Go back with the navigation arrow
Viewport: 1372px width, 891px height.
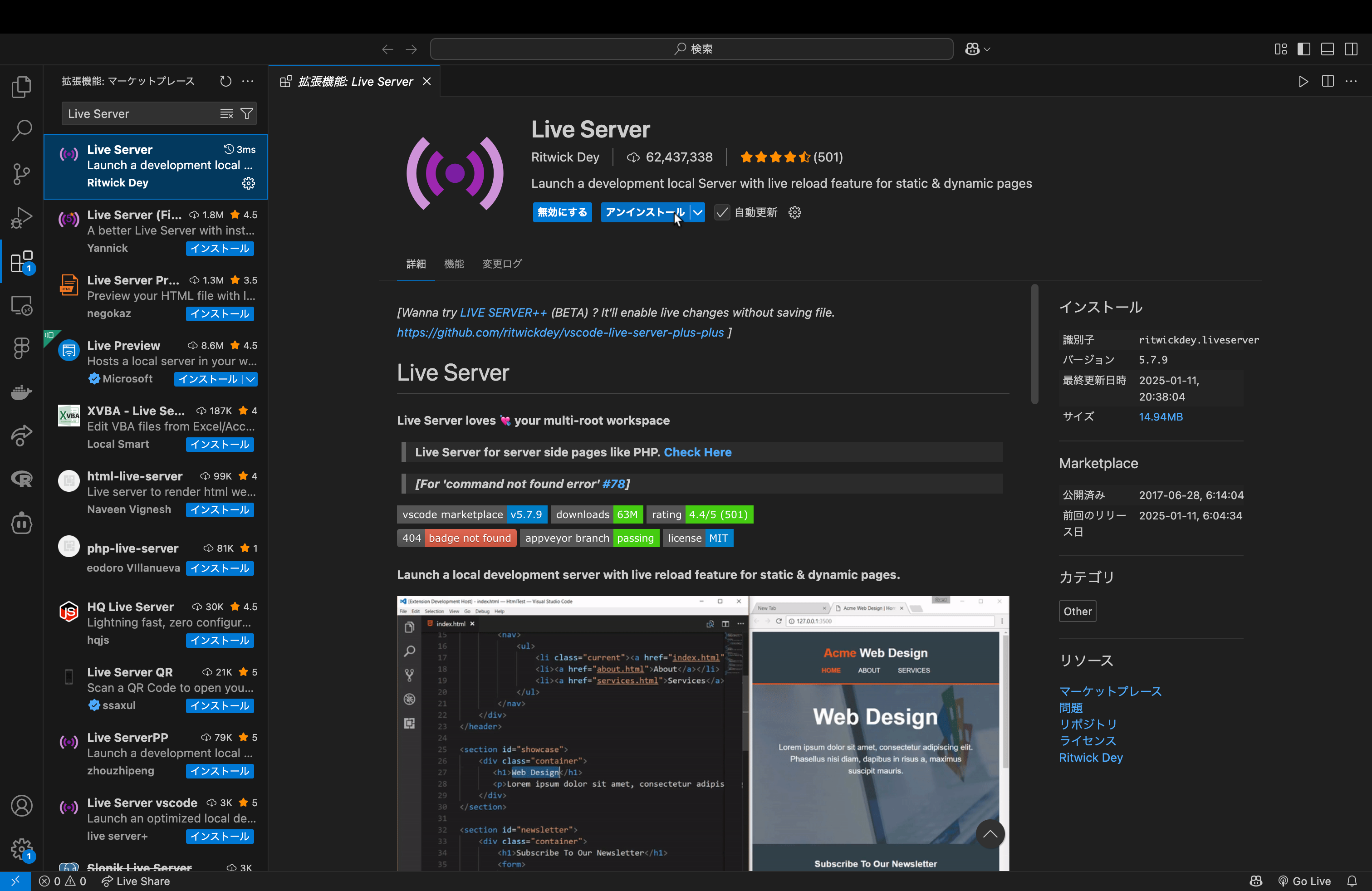(x=387, y=49)
